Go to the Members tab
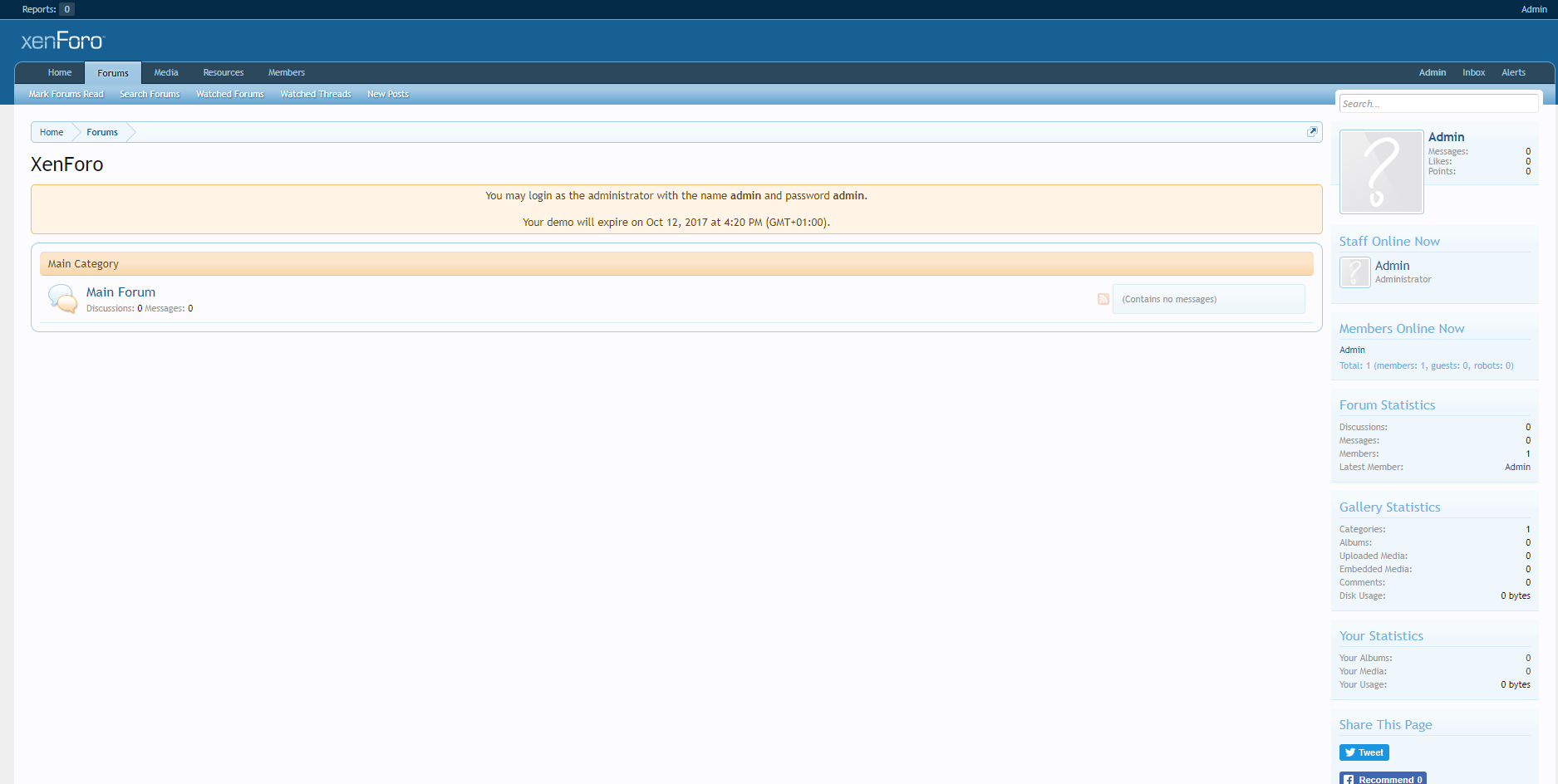The height and width of the screenshot is (784, 1558). tap(287, 73)
